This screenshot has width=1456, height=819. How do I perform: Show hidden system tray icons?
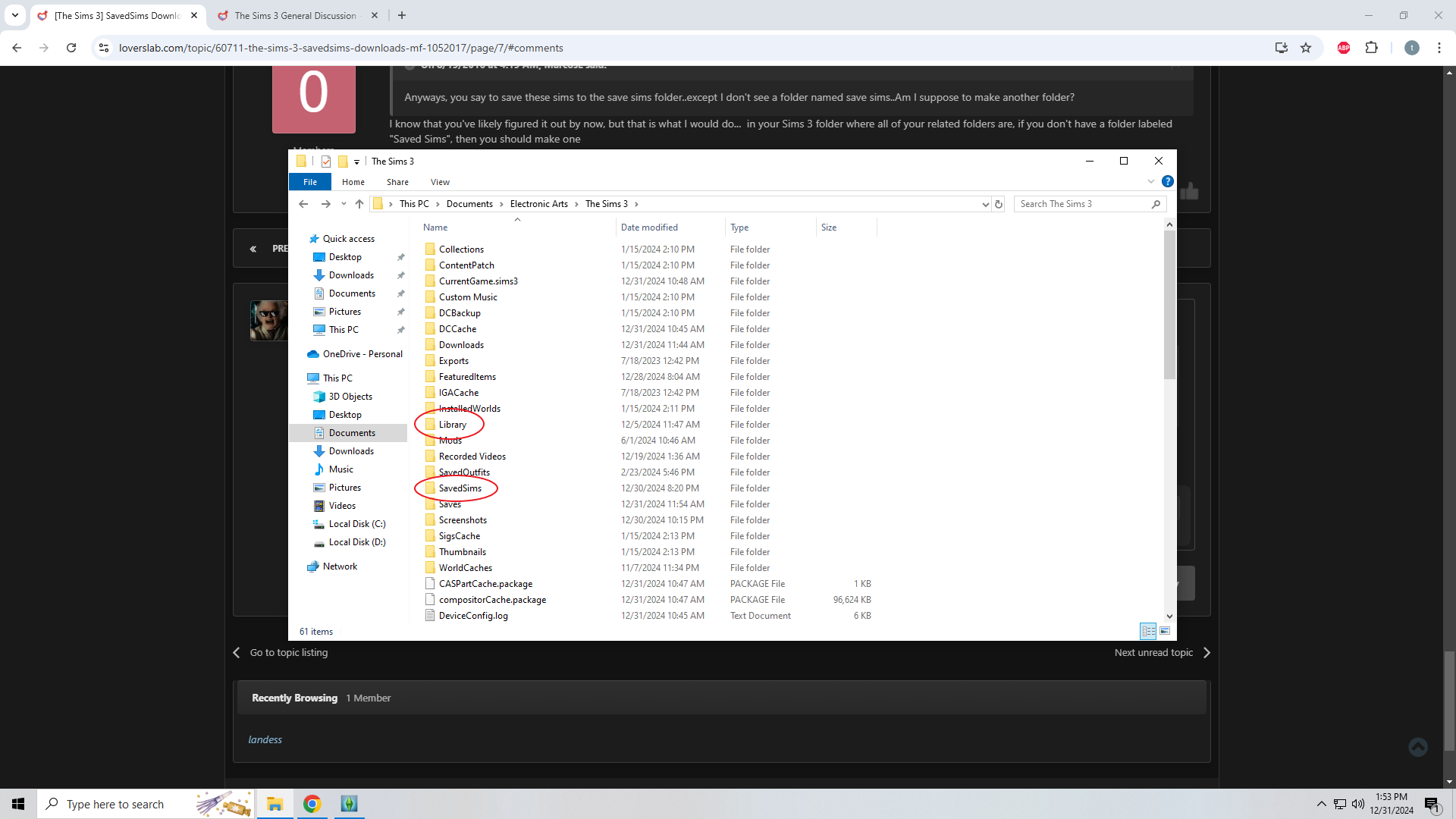1321,804
